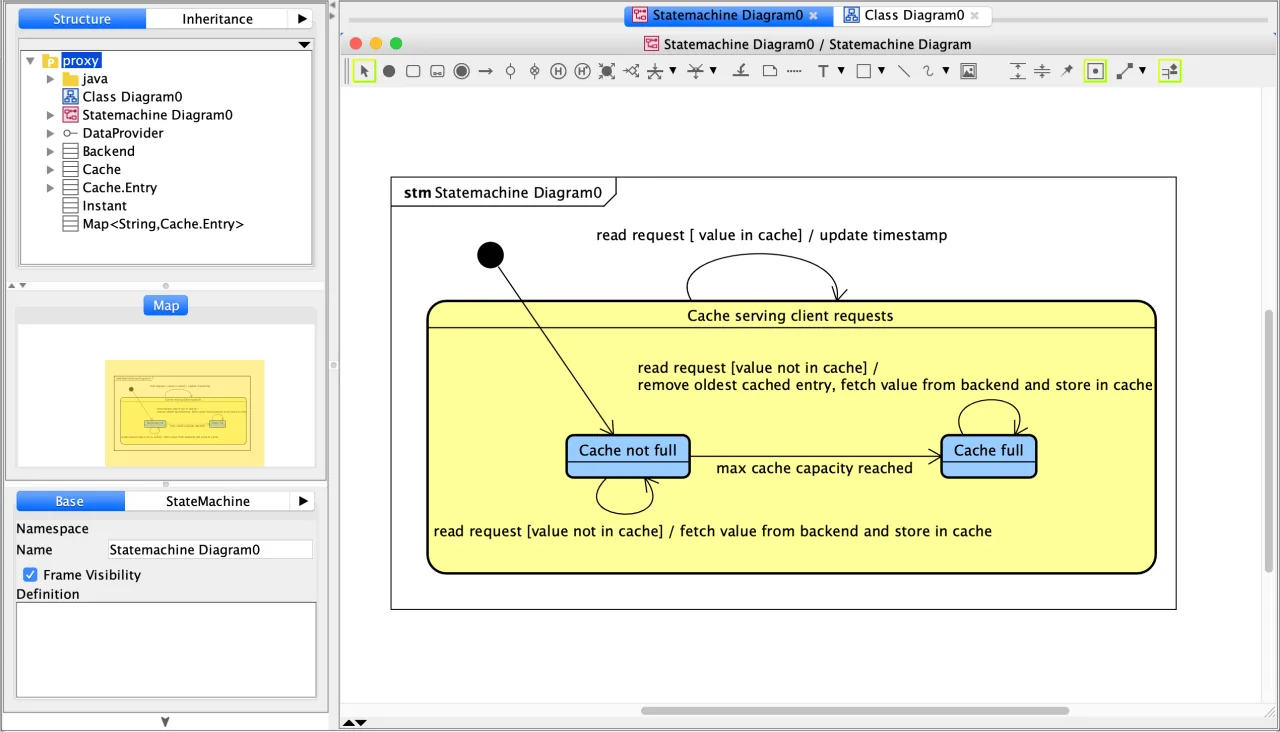The width and height of the screenshot is (1280, 732).
Task: Open Class Diagram0 icon in tree
Action: [x=70, y=97]
